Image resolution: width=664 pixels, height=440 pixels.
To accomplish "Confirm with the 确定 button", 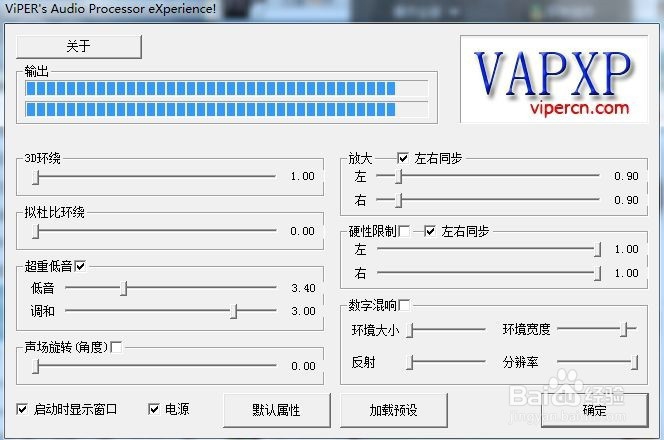I will pyautogui.click(x=595, y=410).
